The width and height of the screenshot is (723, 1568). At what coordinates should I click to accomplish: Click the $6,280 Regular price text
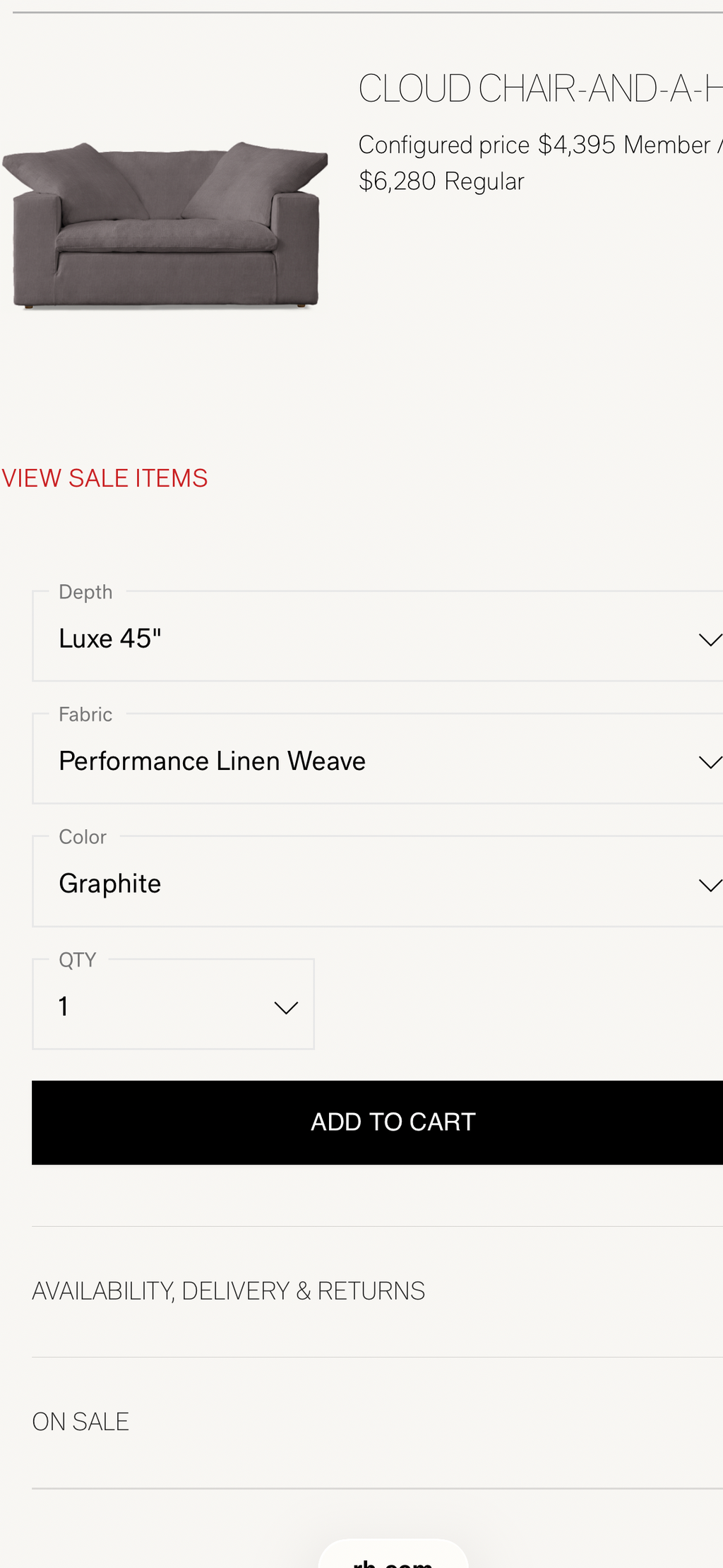pos(441,182)
